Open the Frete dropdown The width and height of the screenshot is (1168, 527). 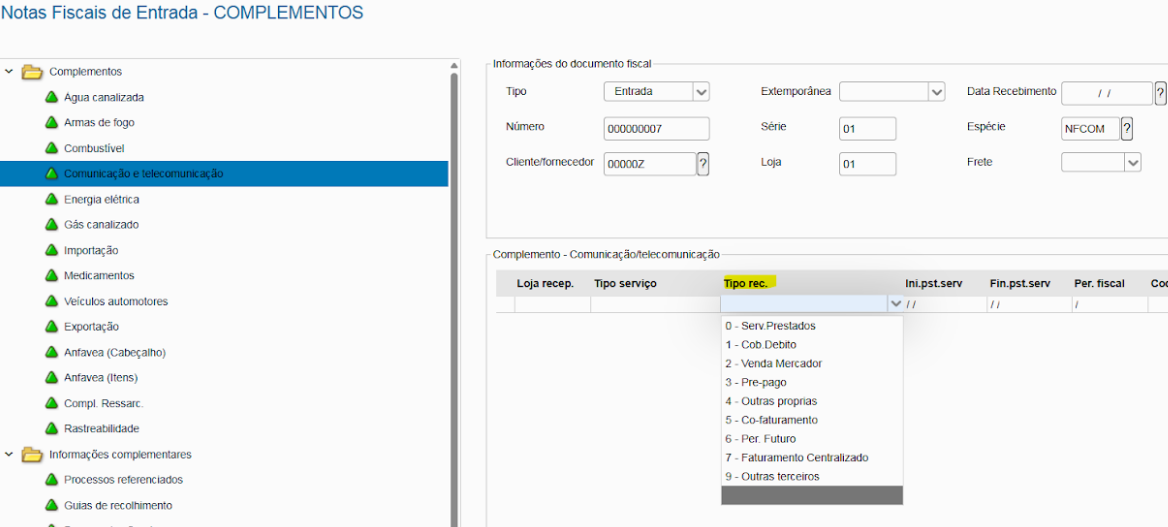pyautogui.click(x=1133, y=162)
